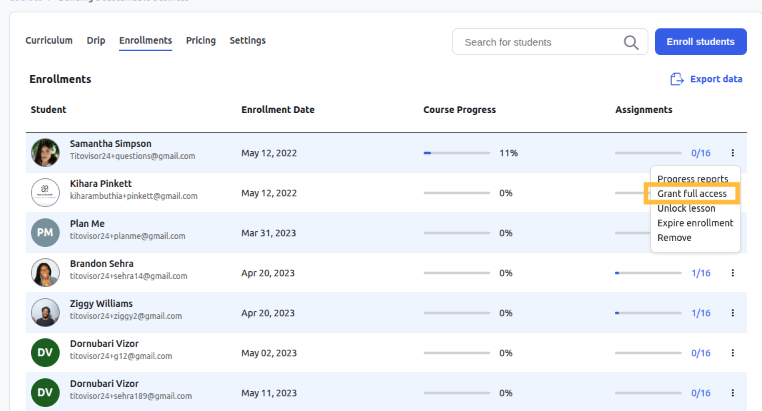
Task: Open Ziggy Williams' three-dot options menu
Action: [732, 313]
